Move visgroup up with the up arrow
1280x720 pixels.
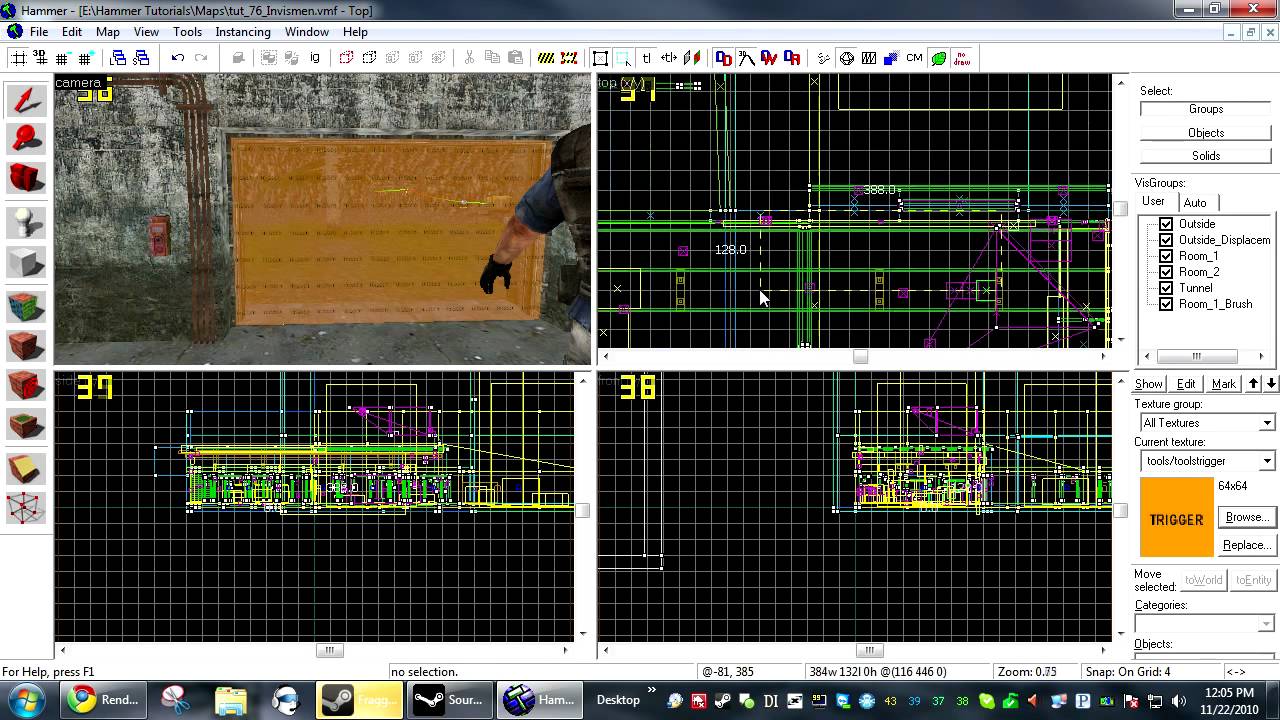tap(1254, 384)
